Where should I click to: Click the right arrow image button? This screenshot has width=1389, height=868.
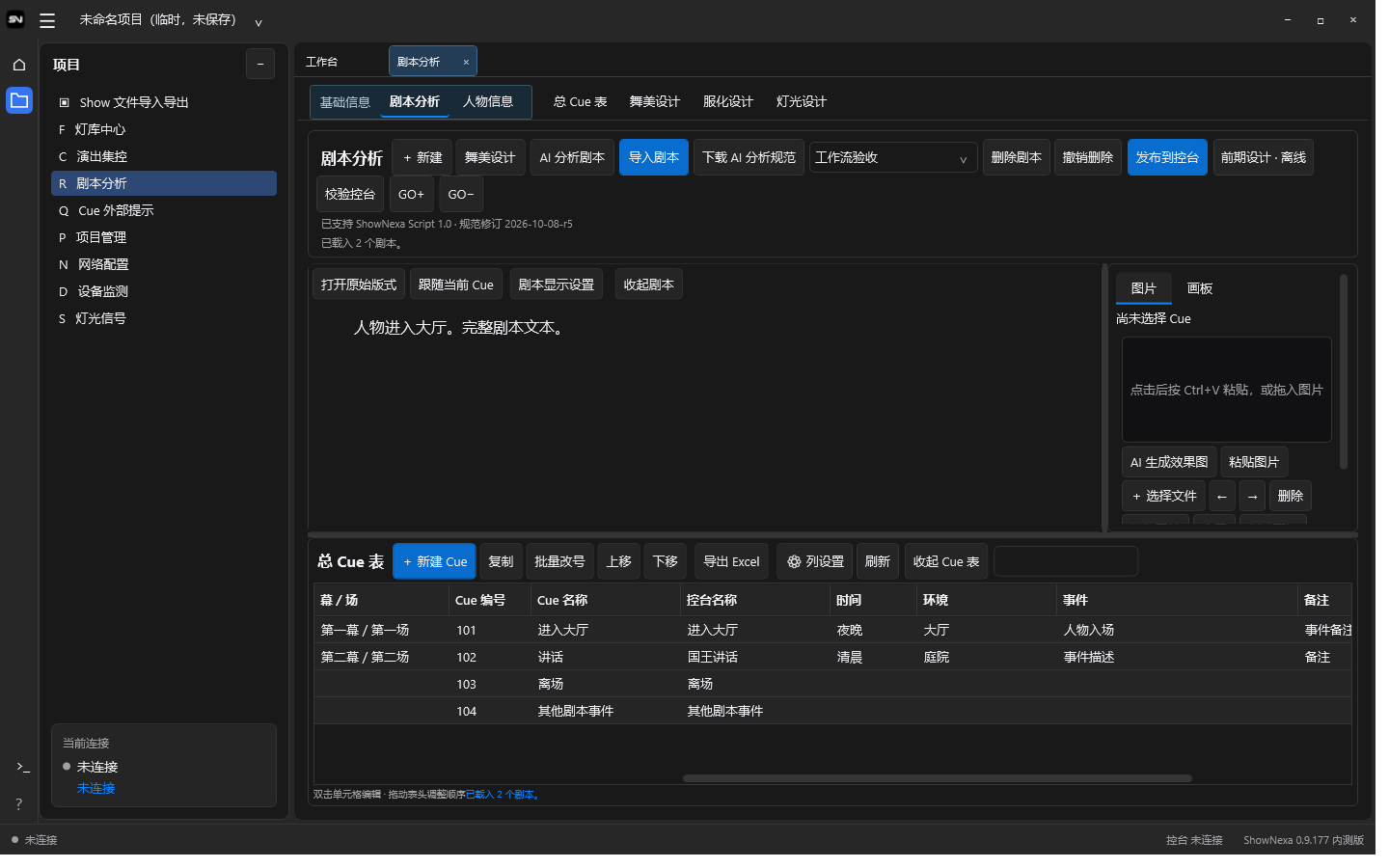(1252, 496)
